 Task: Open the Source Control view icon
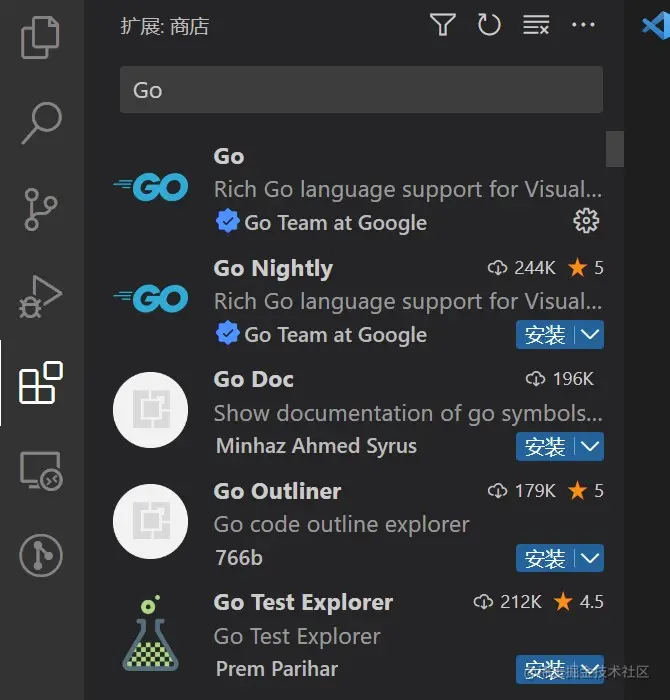(x=41, y=209)
